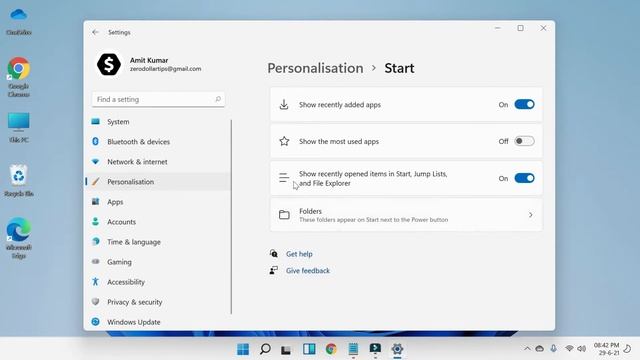Open the Start menu from taskbar
The image size is (640, 360).
point(243,349)
